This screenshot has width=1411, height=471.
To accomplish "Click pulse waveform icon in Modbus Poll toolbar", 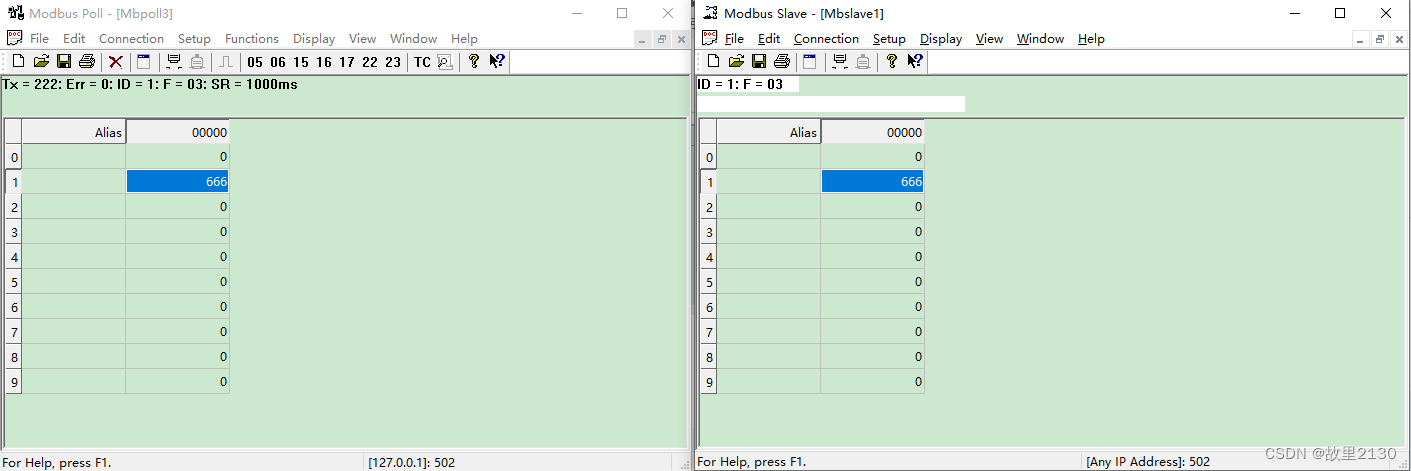I will coord(227,62).
